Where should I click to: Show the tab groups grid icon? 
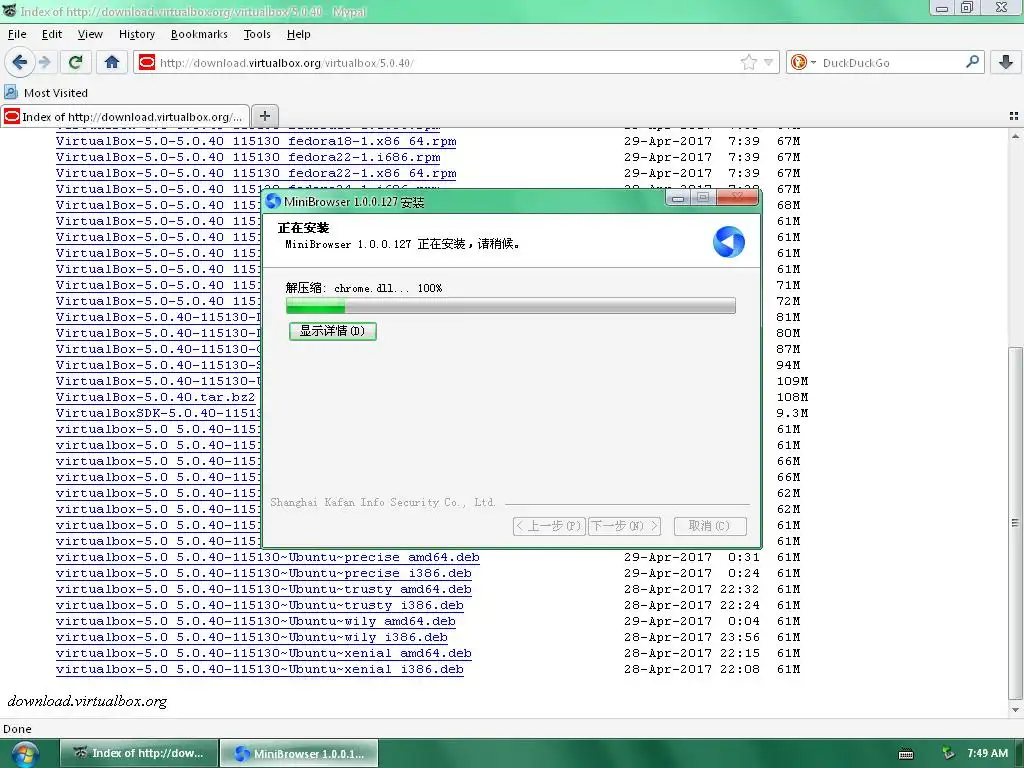pos(1014,116)
